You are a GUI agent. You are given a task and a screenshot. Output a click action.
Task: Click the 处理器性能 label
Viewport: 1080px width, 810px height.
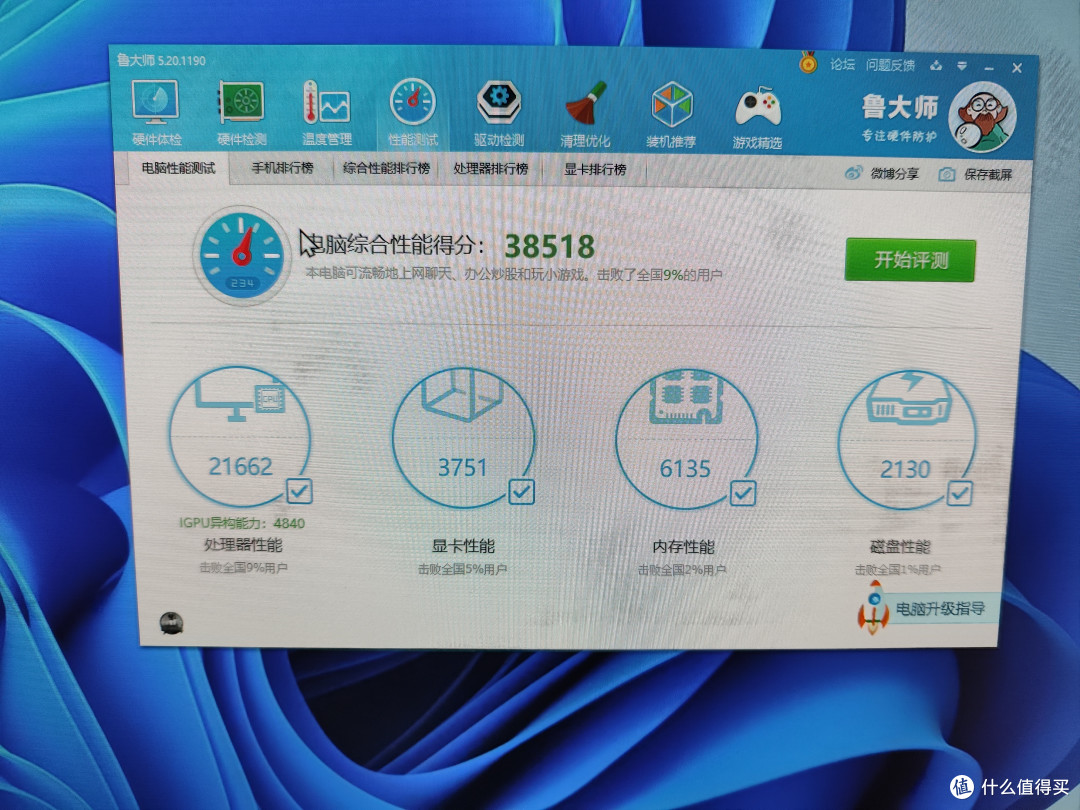pyautogui.click(x=243, y=545)
